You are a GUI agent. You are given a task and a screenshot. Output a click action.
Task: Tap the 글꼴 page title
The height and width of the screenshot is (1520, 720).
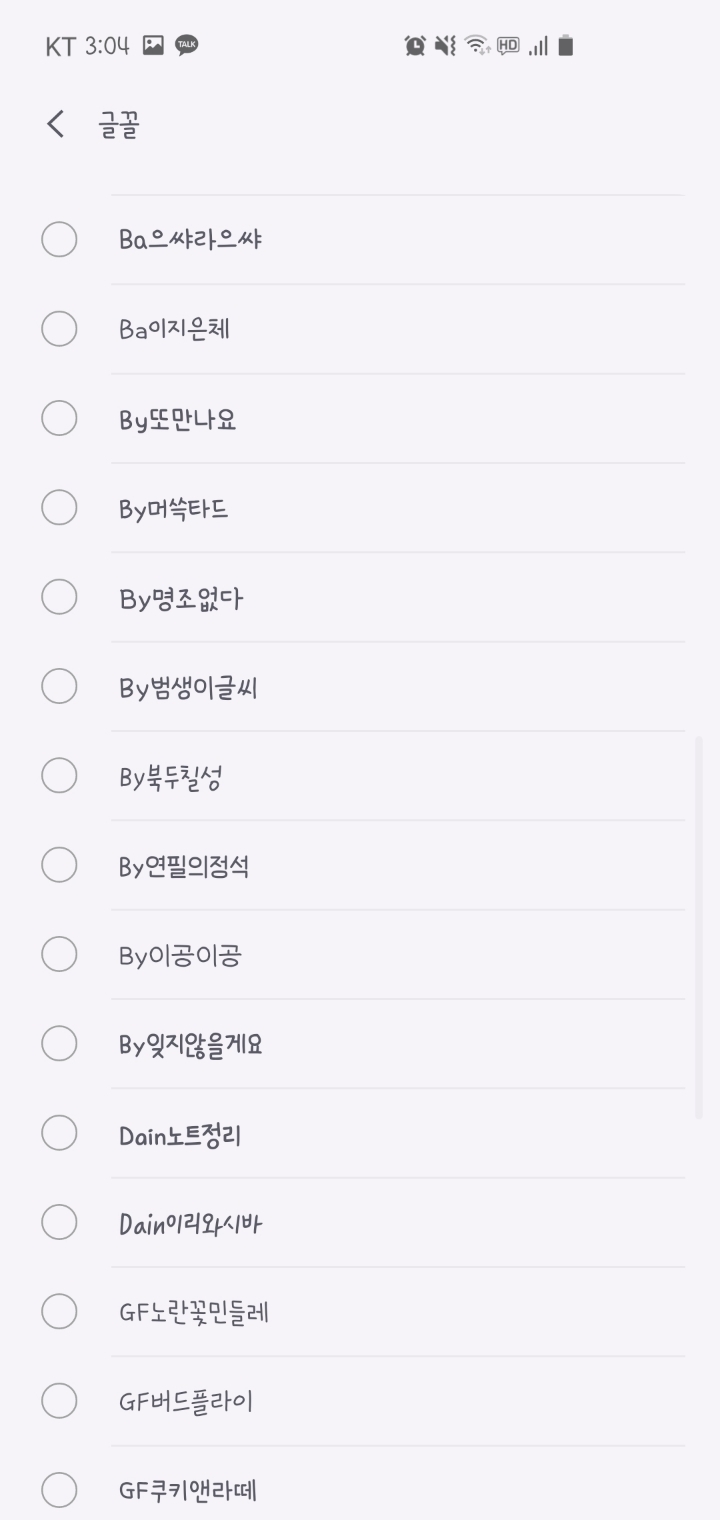[x=119, y=125]
